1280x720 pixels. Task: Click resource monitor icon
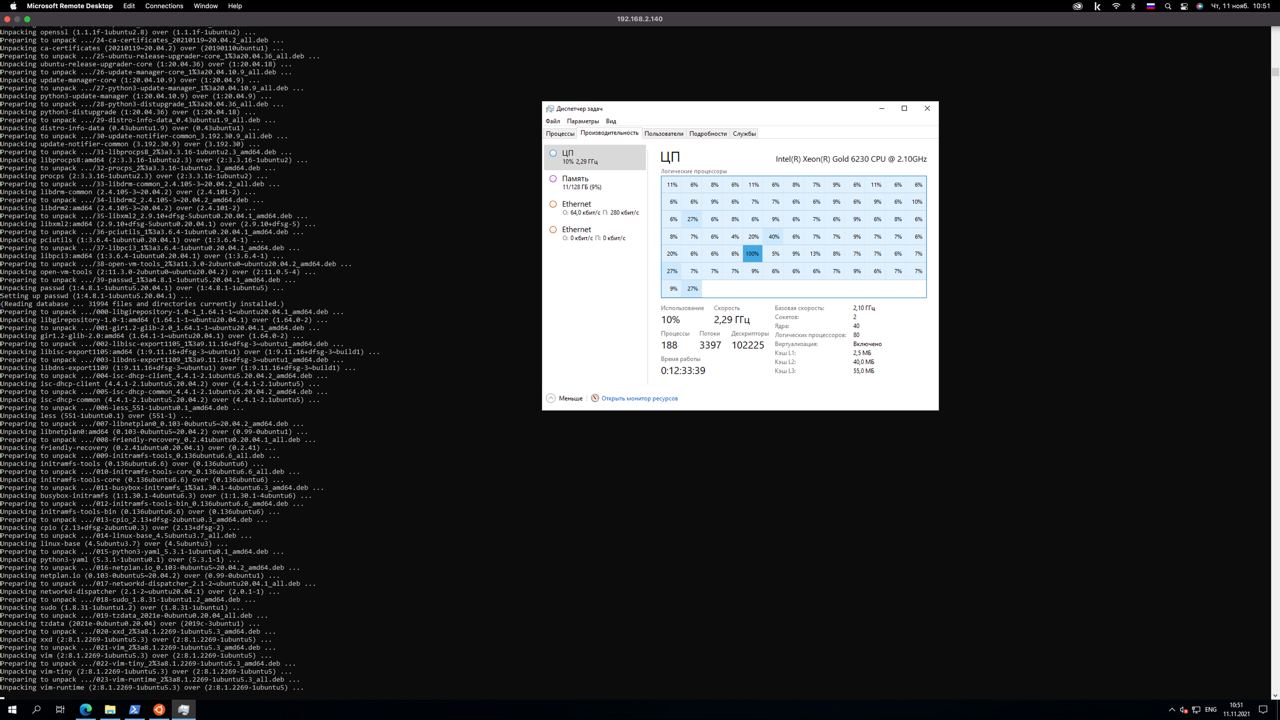pos(595,398)
